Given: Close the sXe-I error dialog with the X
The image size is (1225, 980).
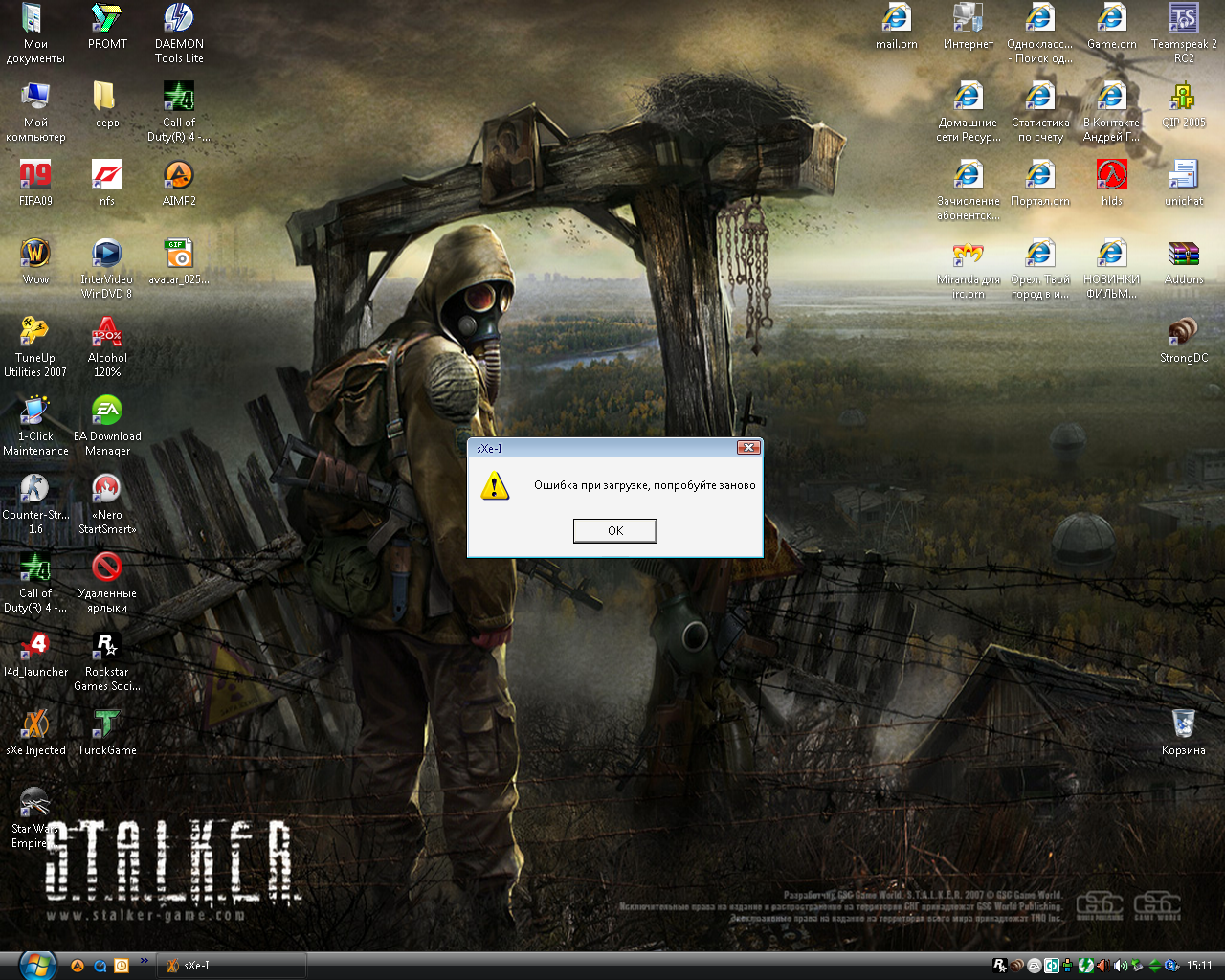Looking at the screenshot, I should click(748, 448).
